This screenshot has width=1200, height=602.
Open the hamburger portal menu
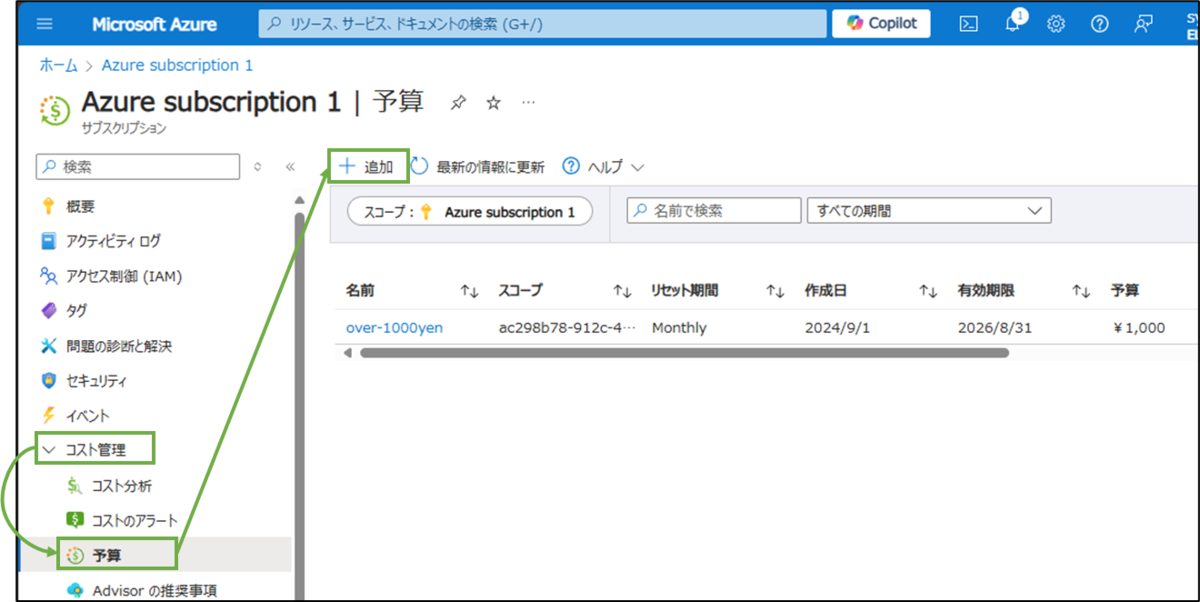click(45, 24)
